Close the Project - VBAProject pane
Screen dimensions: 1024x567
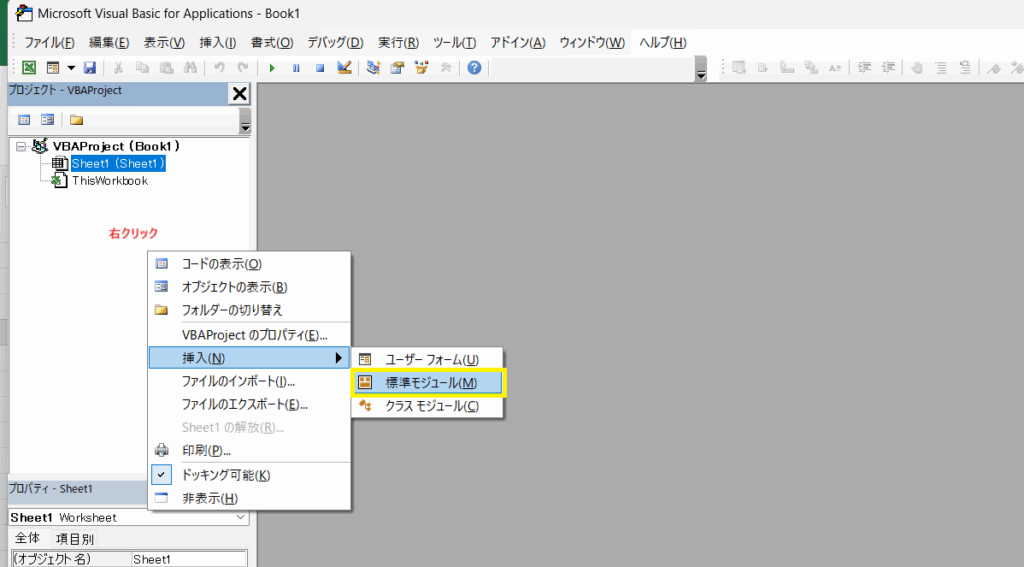point(240,93)
